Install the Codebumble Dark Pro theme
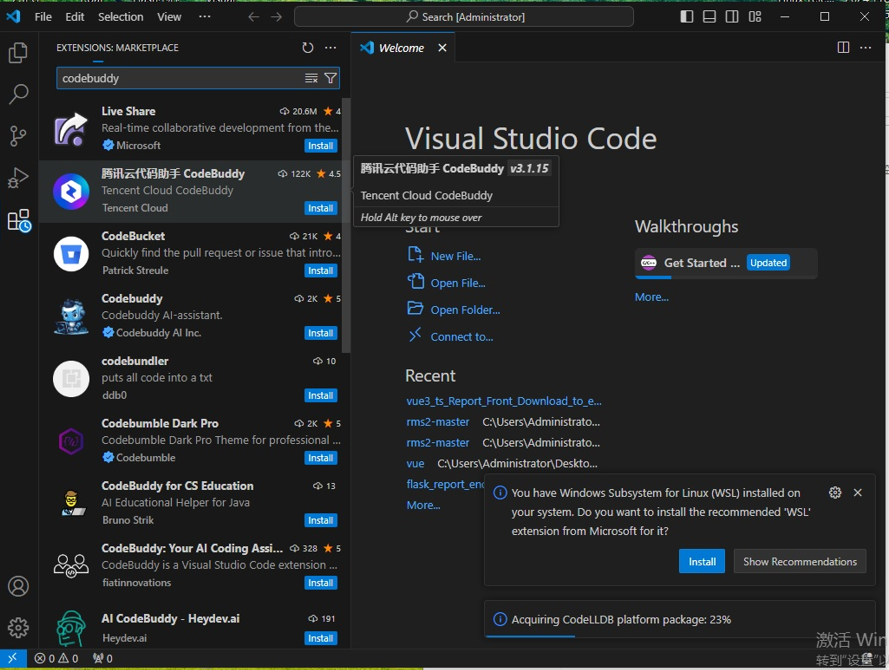 (x=320, y=457)
